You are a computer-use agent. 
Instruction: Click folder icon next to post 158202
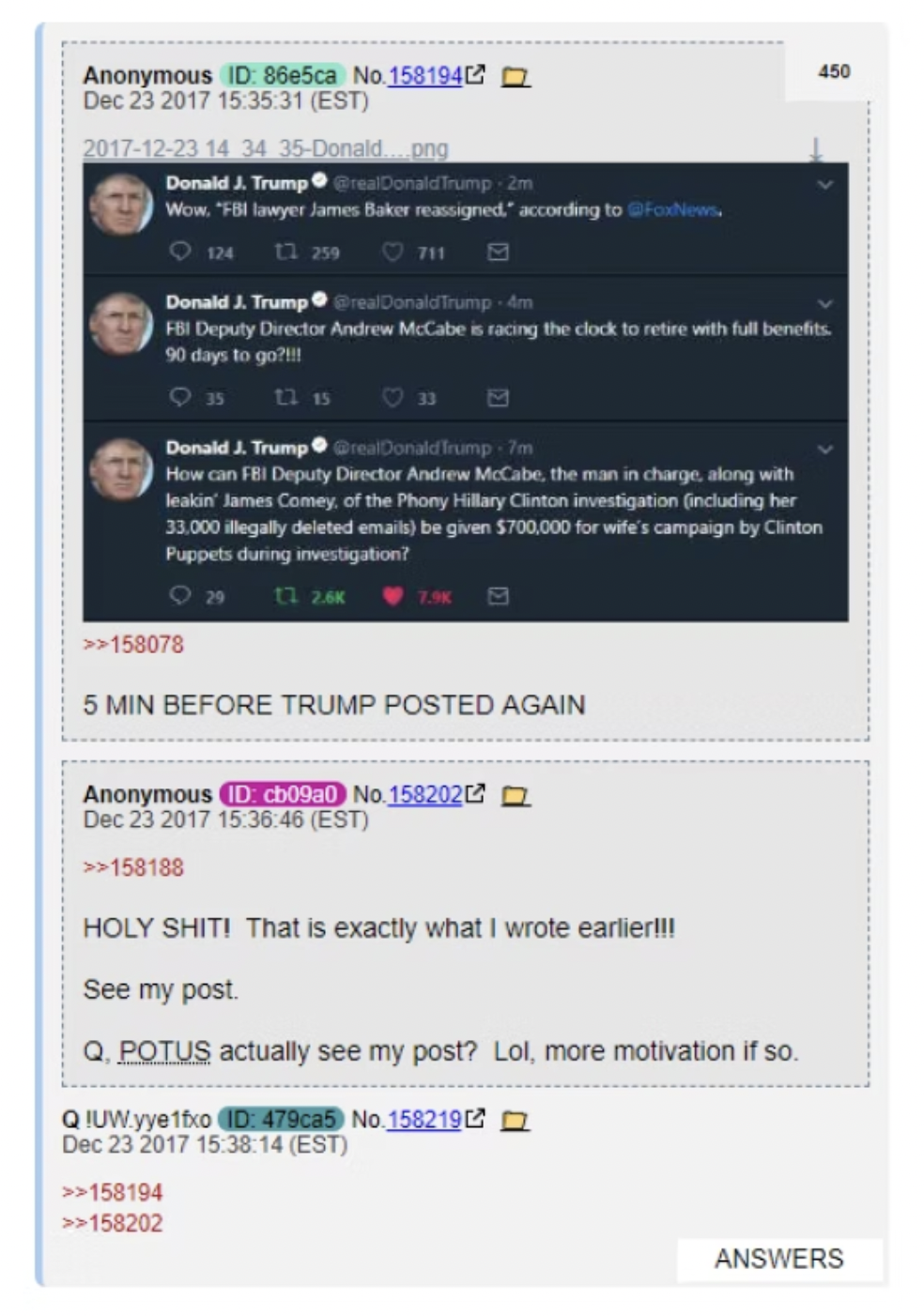point(515,796)
